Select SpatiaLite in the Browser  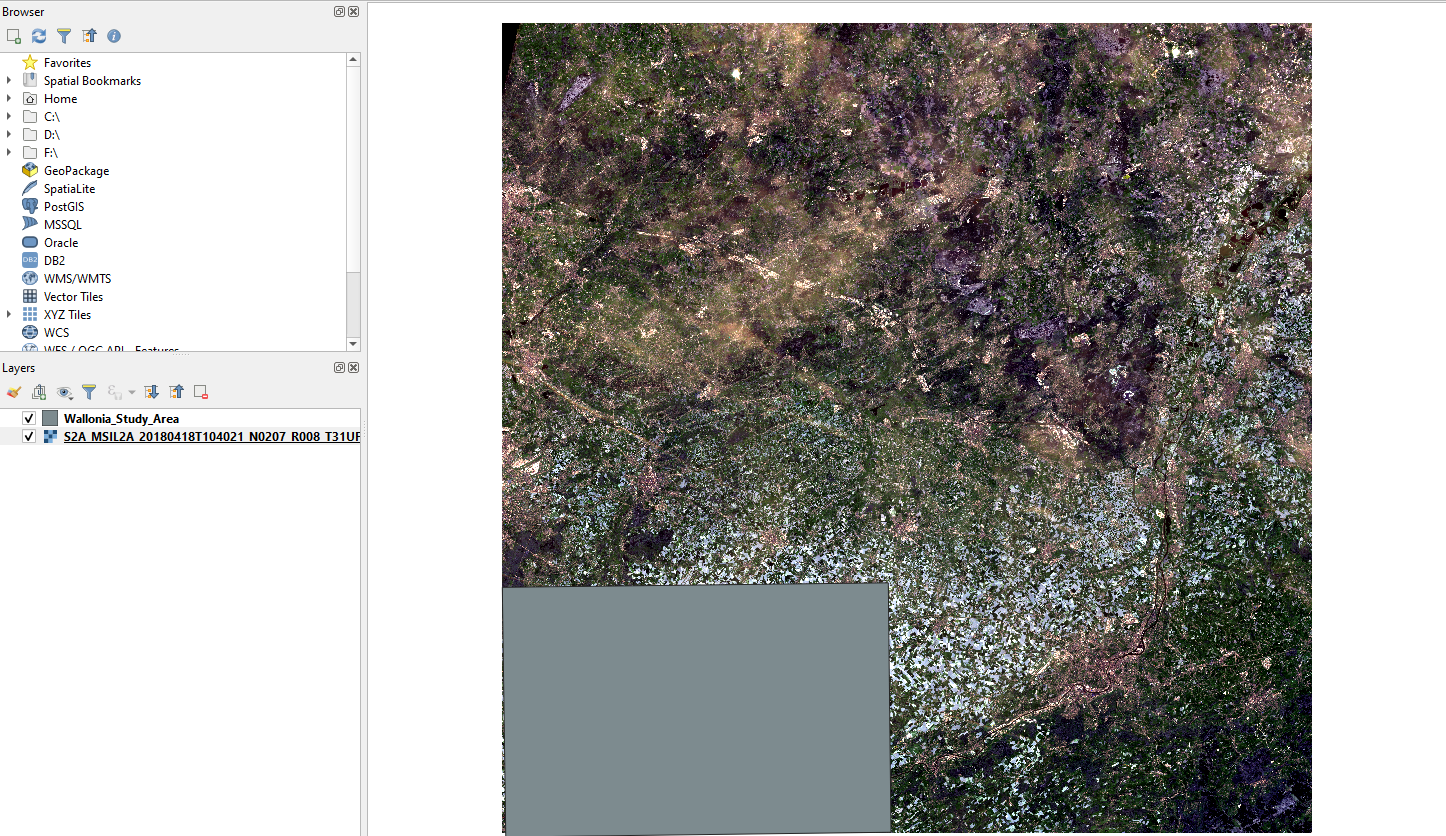click(69, 189)
